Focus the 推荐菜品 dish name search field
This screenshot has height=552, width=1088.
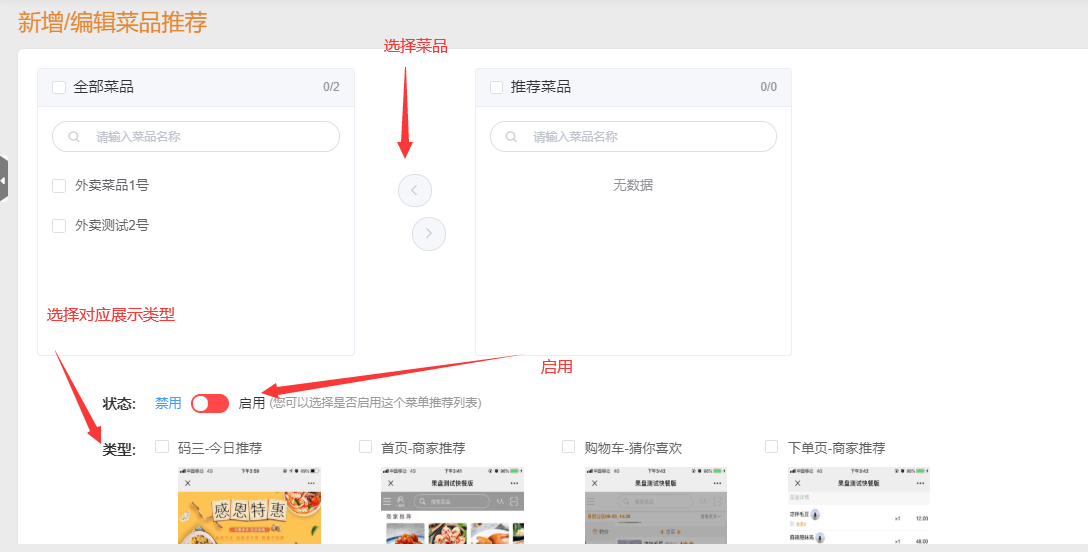click(x=645, y=137)
